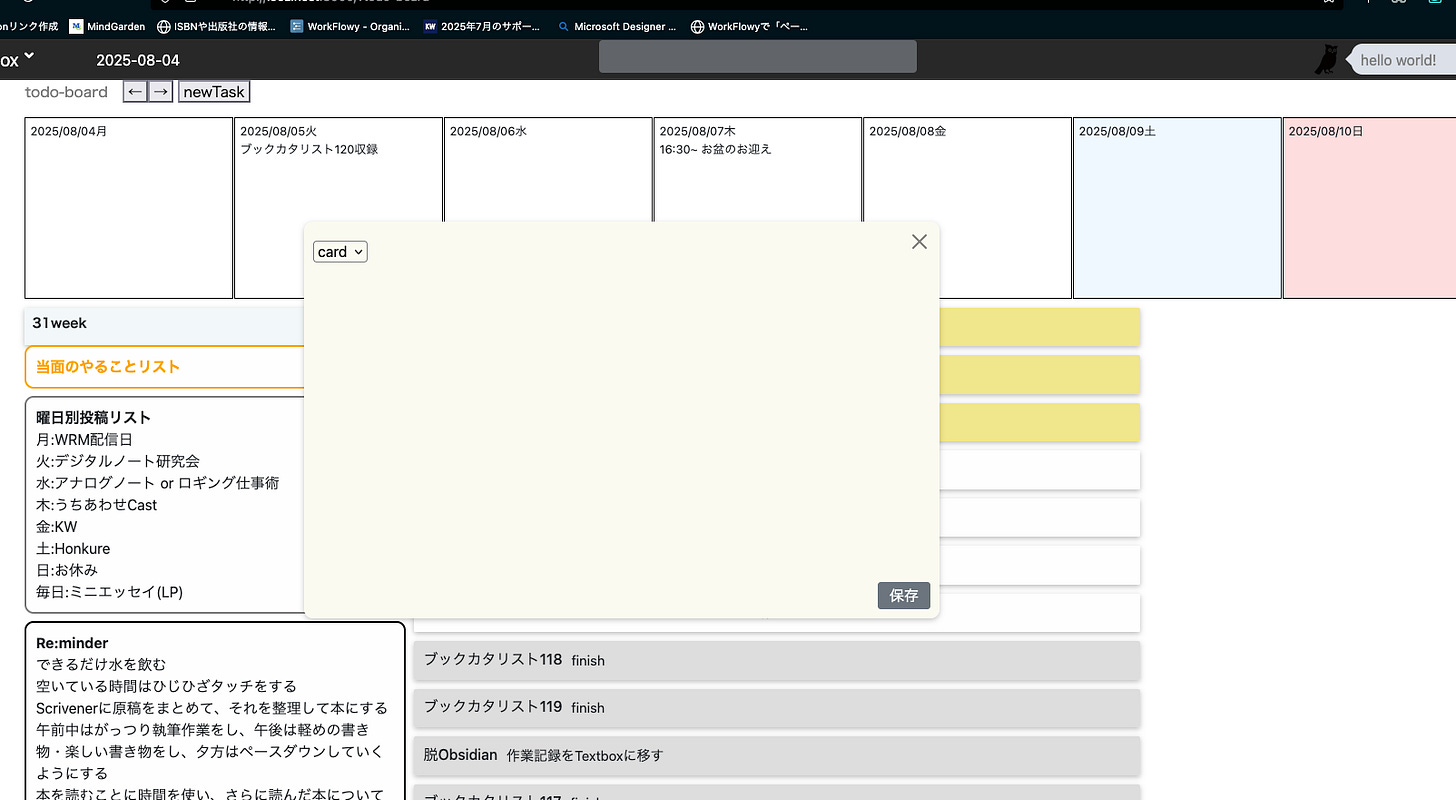Click the KW bookmark favicon
The image size is (1456, 800).
(430, 27)
